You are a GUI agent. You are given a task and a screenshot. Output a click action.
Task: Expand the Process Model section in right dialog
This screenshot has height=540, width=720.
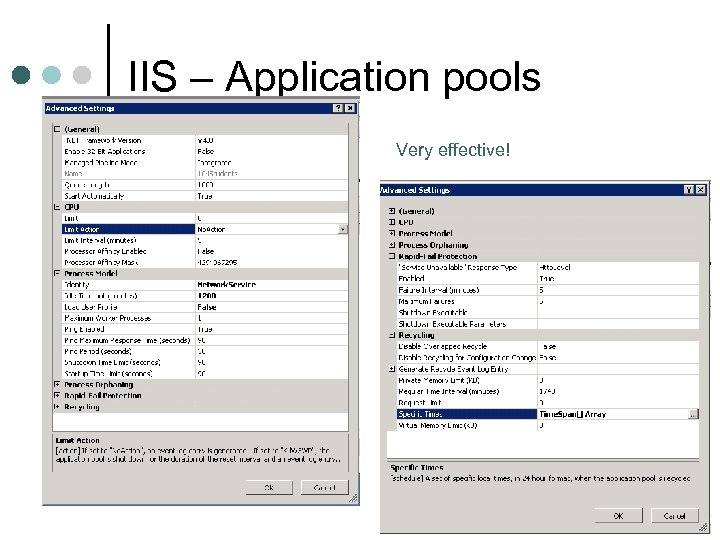pyautogui.click(x=392, y=233)
